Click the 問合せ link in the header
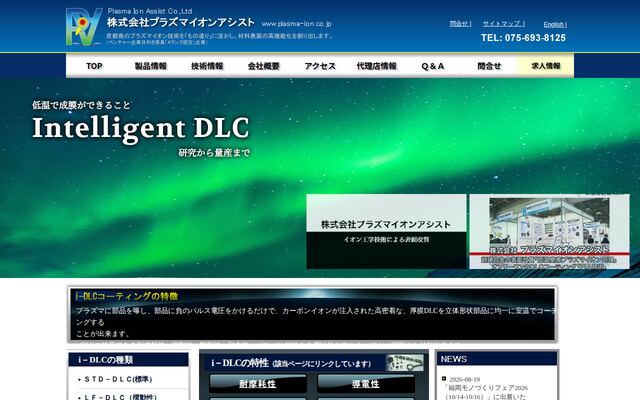The image size is (640, 400). click(x=460, y=24)
